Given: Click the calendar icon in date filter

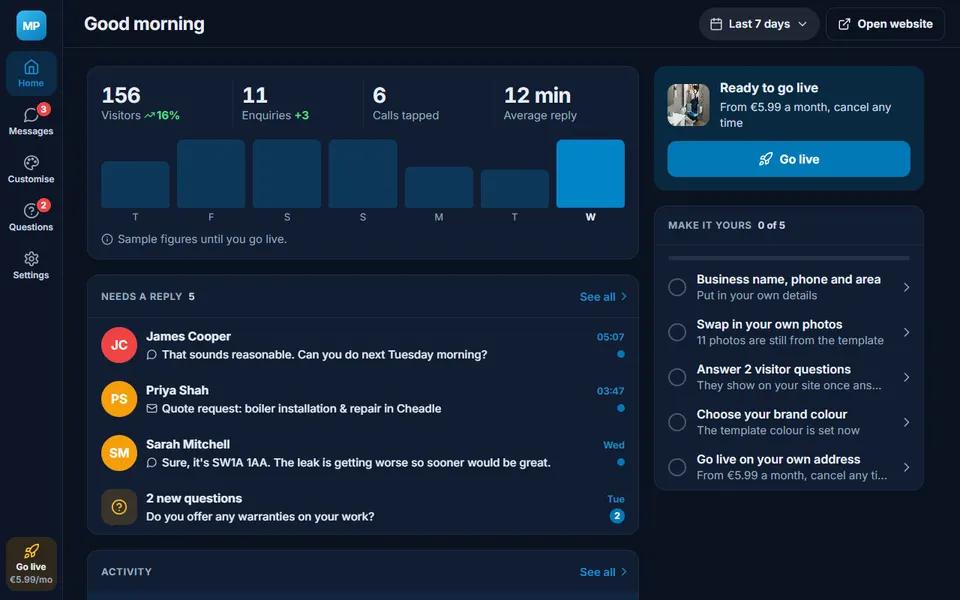Looking at the screenshot, I should tap(716, 24).
